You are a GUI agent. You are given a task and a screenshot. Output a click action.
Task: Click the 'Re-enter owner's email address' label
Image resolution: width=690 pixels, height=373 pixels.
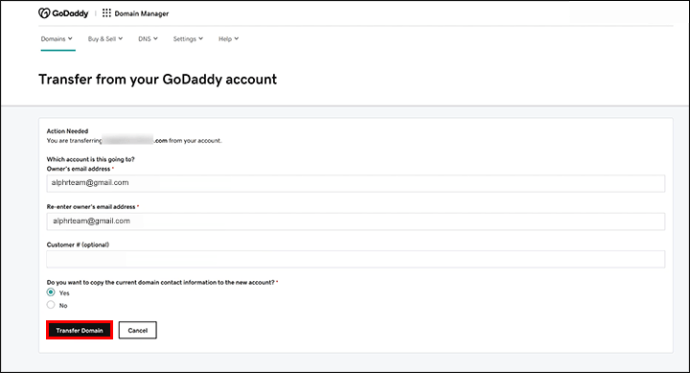(91, 207)
